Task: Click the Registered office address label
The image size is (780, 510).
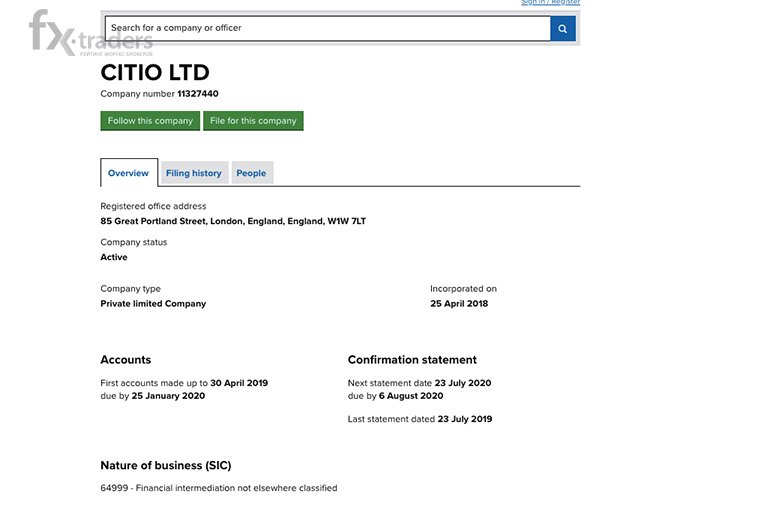Action: click(x=153, y=206)
